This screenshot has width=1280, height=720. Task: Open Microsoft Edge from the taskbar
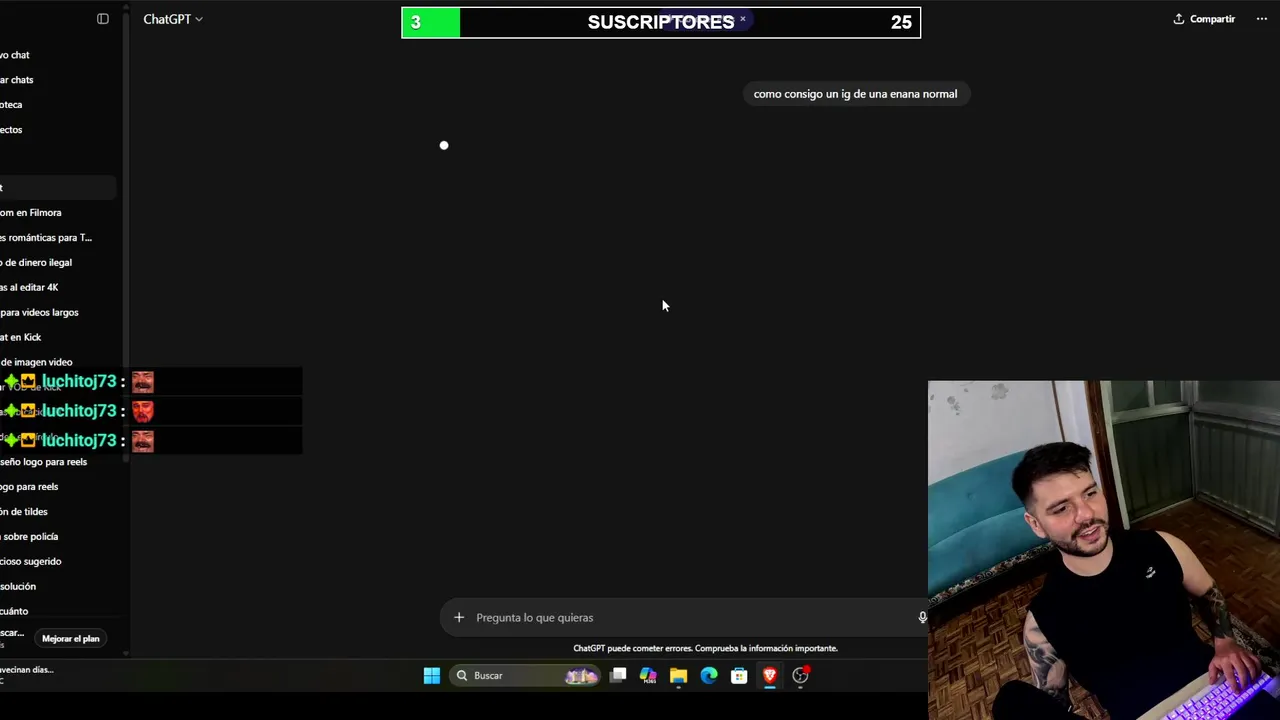[x=709, y=676]
